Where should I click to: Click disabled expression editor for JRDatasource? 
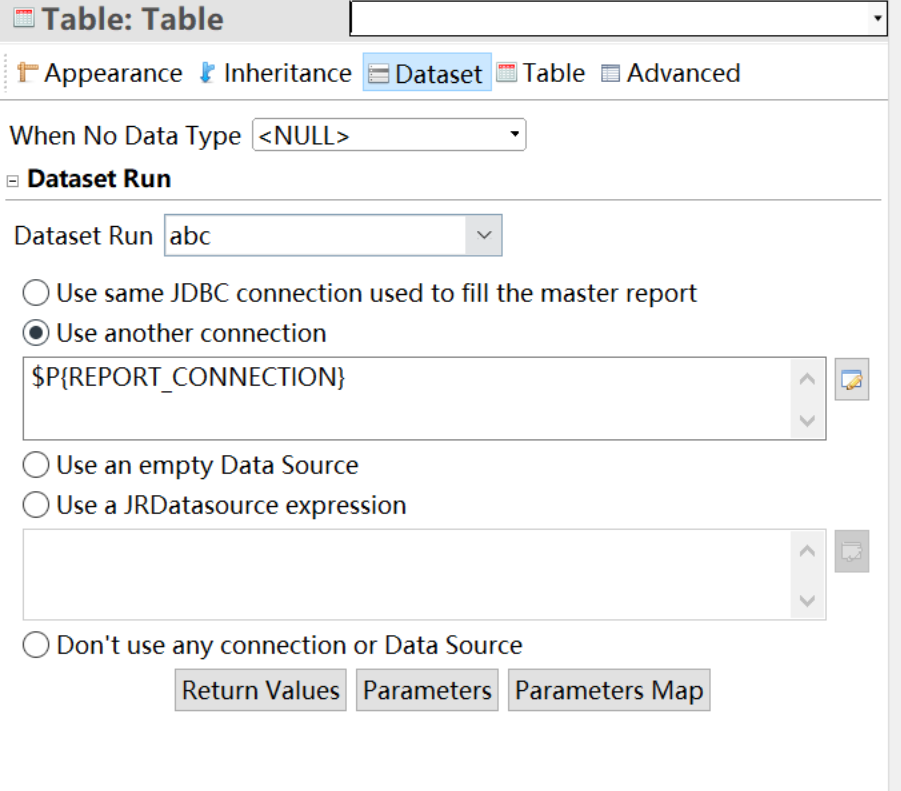tap(852, 551)
